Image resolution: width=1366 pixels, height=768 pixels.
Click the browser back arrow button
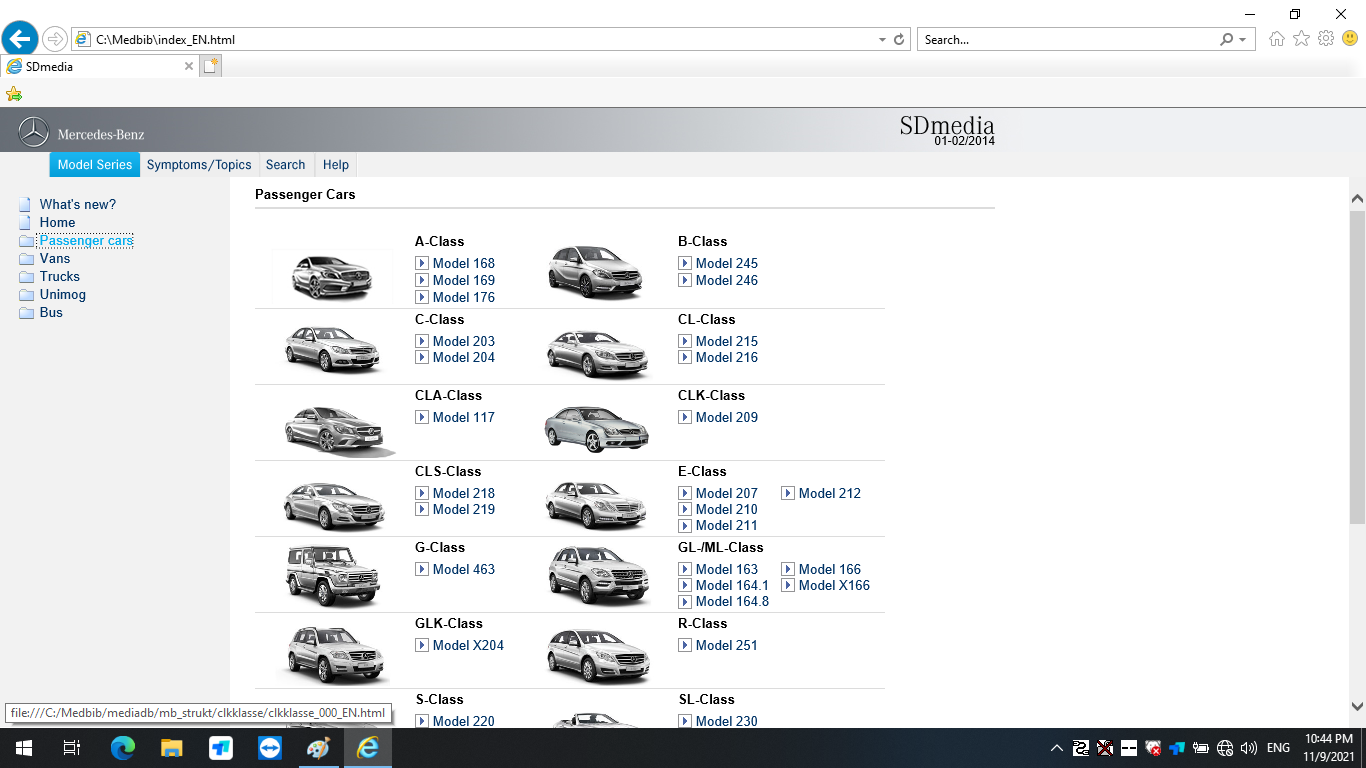pos(20,39)
